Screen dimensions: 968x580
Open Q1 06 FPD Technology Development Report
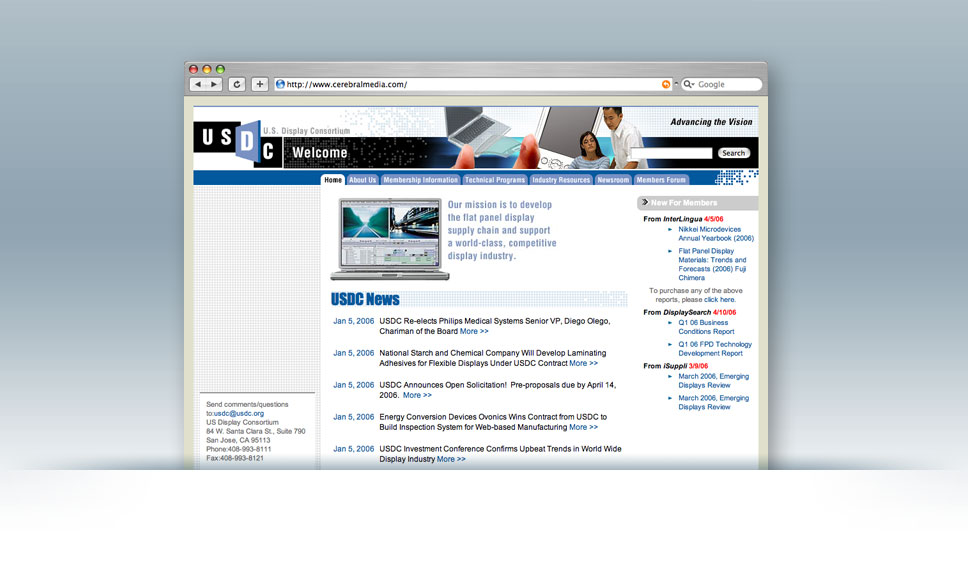715,349
